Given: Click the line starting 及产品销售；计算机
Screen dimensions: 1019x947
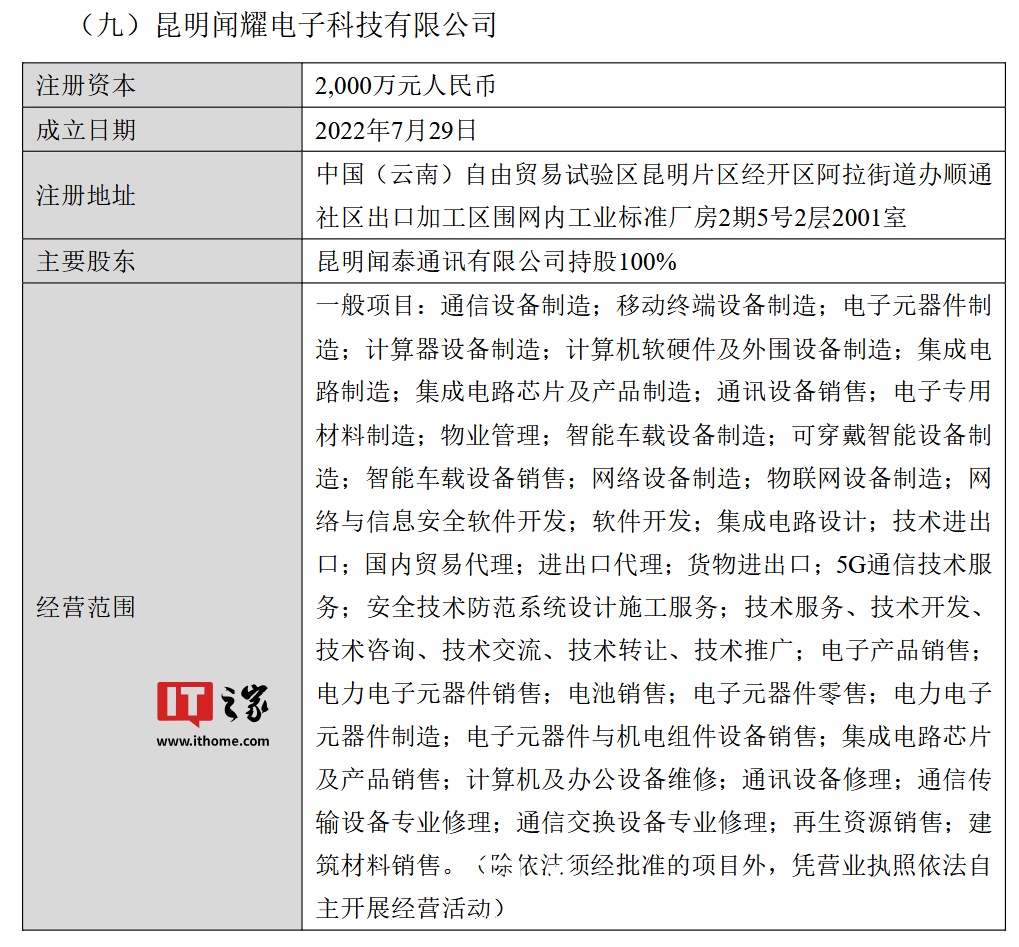Looking at the screenshot, I should pyautogui.click(x=654, y=779).
